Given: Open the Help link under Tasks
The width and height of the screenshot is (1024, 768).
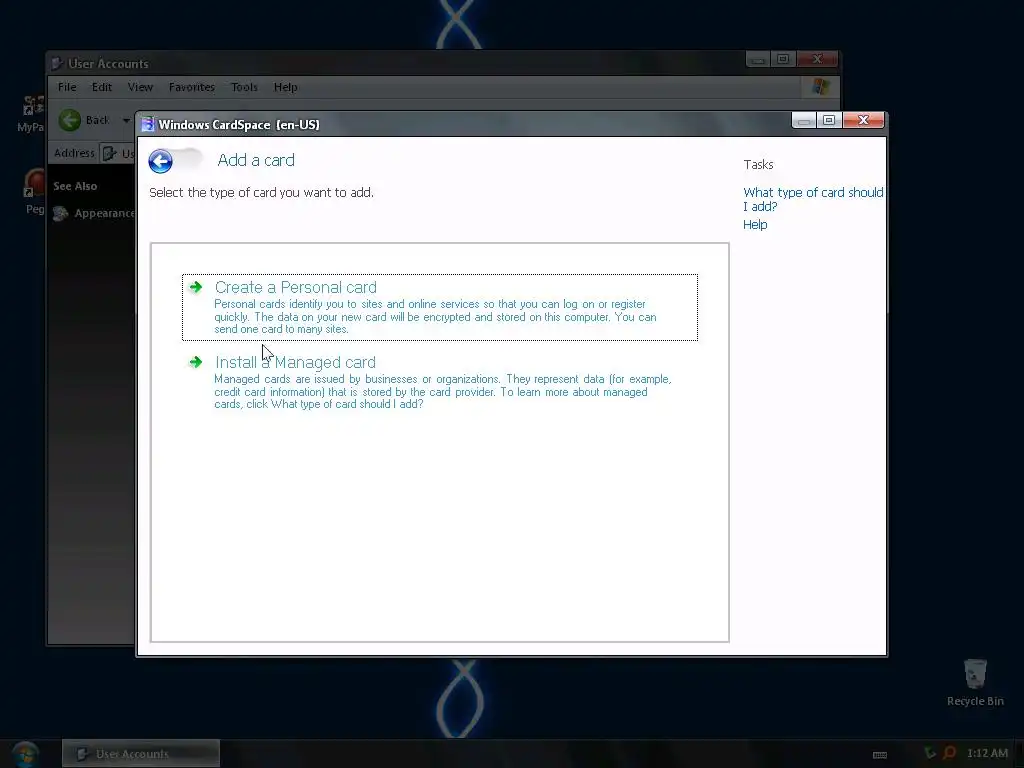Looking at the screenshot, I should [755, 224].
